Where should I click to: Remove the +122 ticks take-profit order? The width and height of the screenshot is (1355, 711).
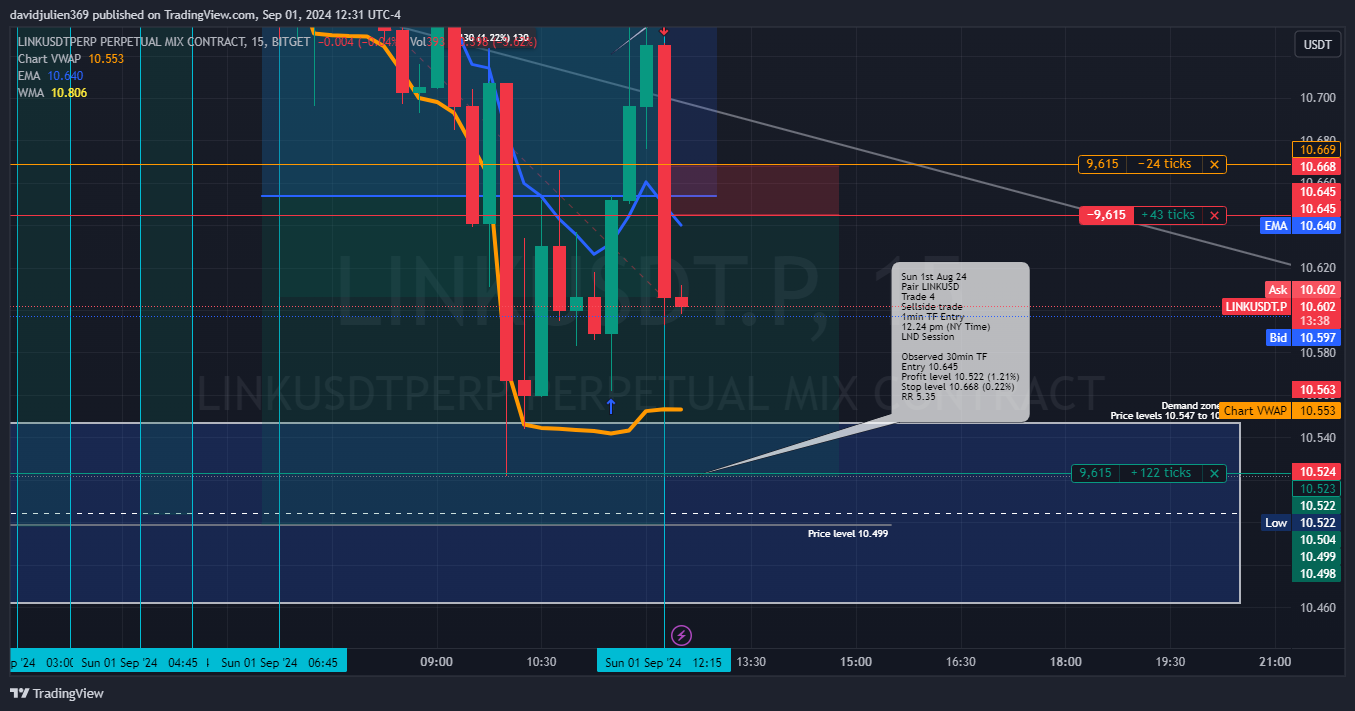pos(1214,473)
